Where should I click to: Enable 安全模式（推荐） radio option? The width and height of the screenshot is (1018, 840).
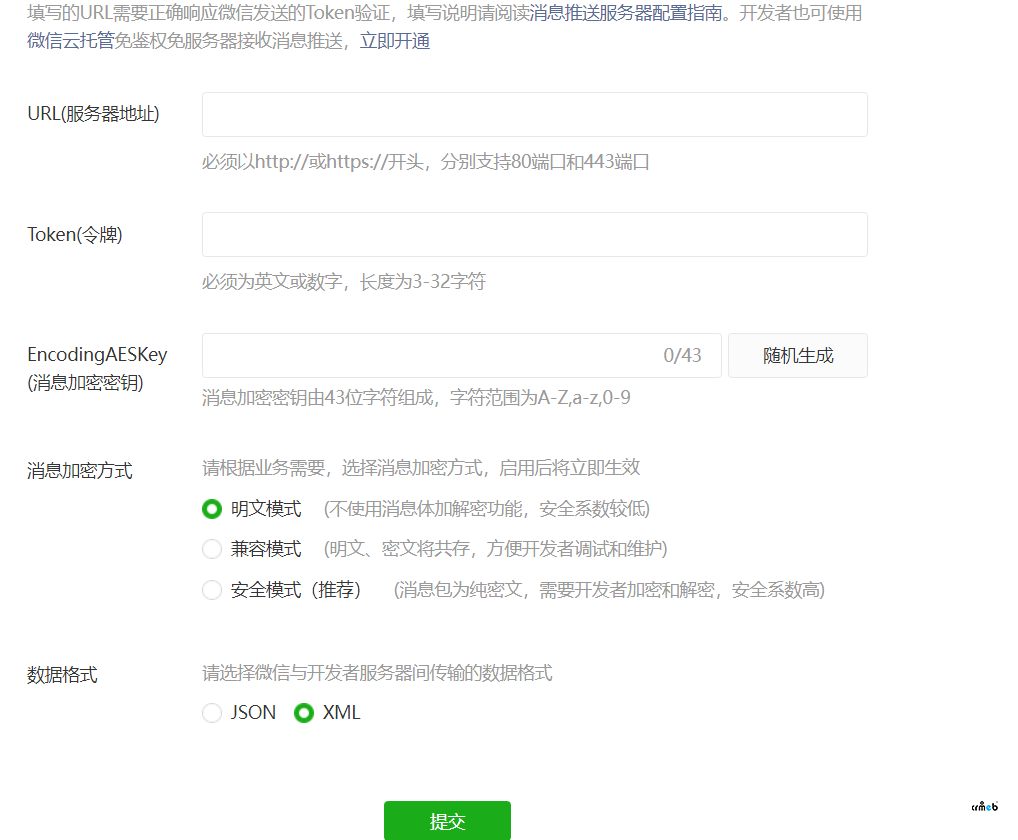(x=212, y=590)
